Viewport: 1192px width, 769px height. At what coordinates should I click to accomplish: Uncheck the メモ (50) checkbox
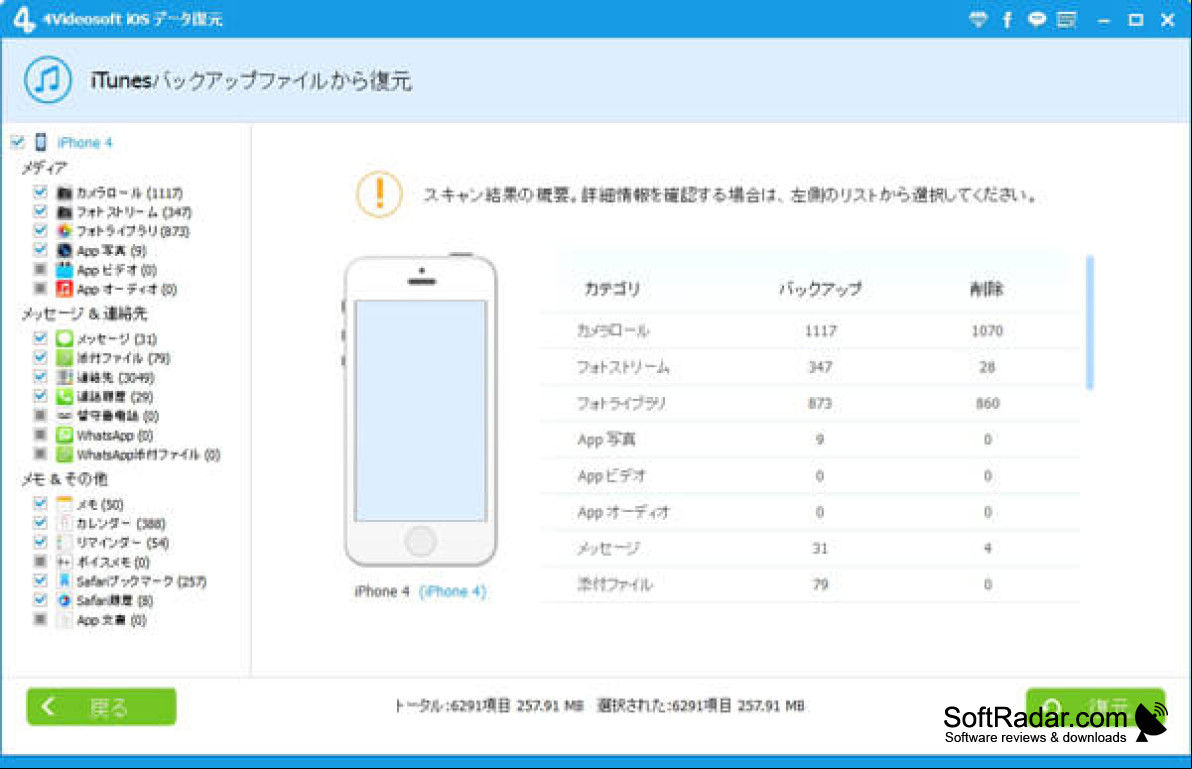click(40, 503)
